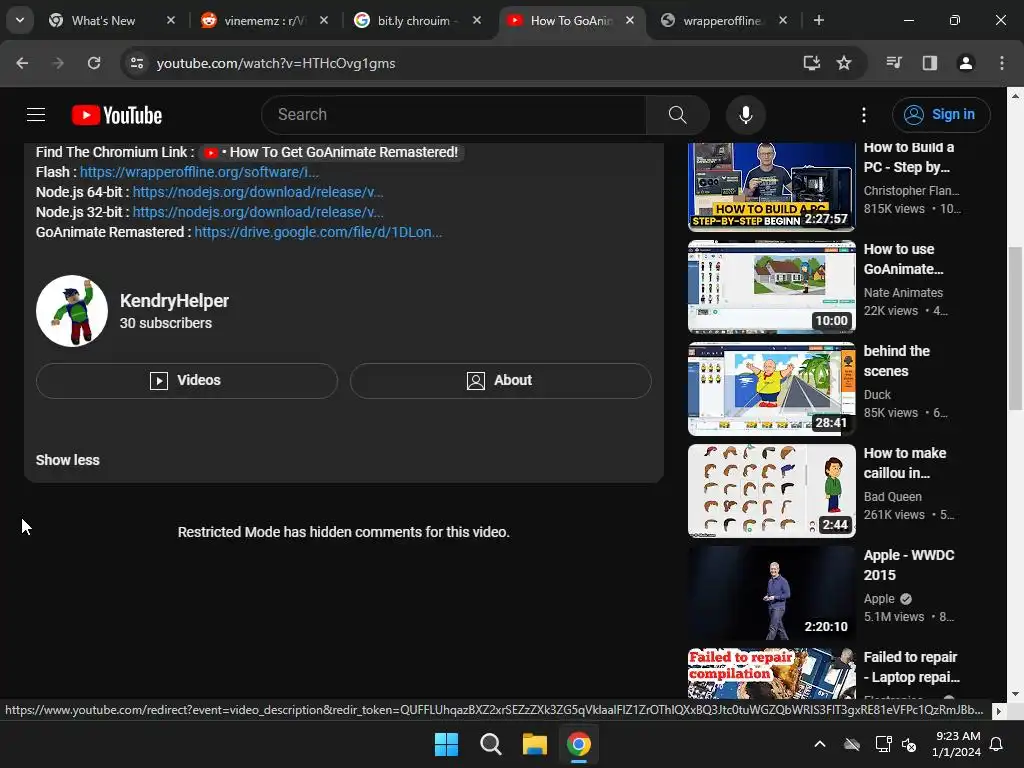The height and width of the screenshot is (768, 1024).
Task: Open How to Build a PC video thumbnail
Action: point(771,186)
